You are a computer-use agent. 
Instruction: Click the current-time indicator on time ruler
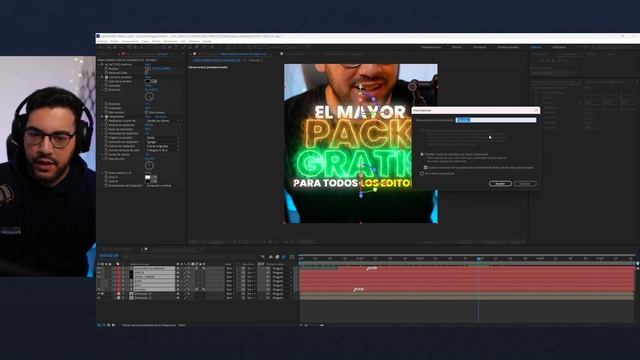point(478,259)
